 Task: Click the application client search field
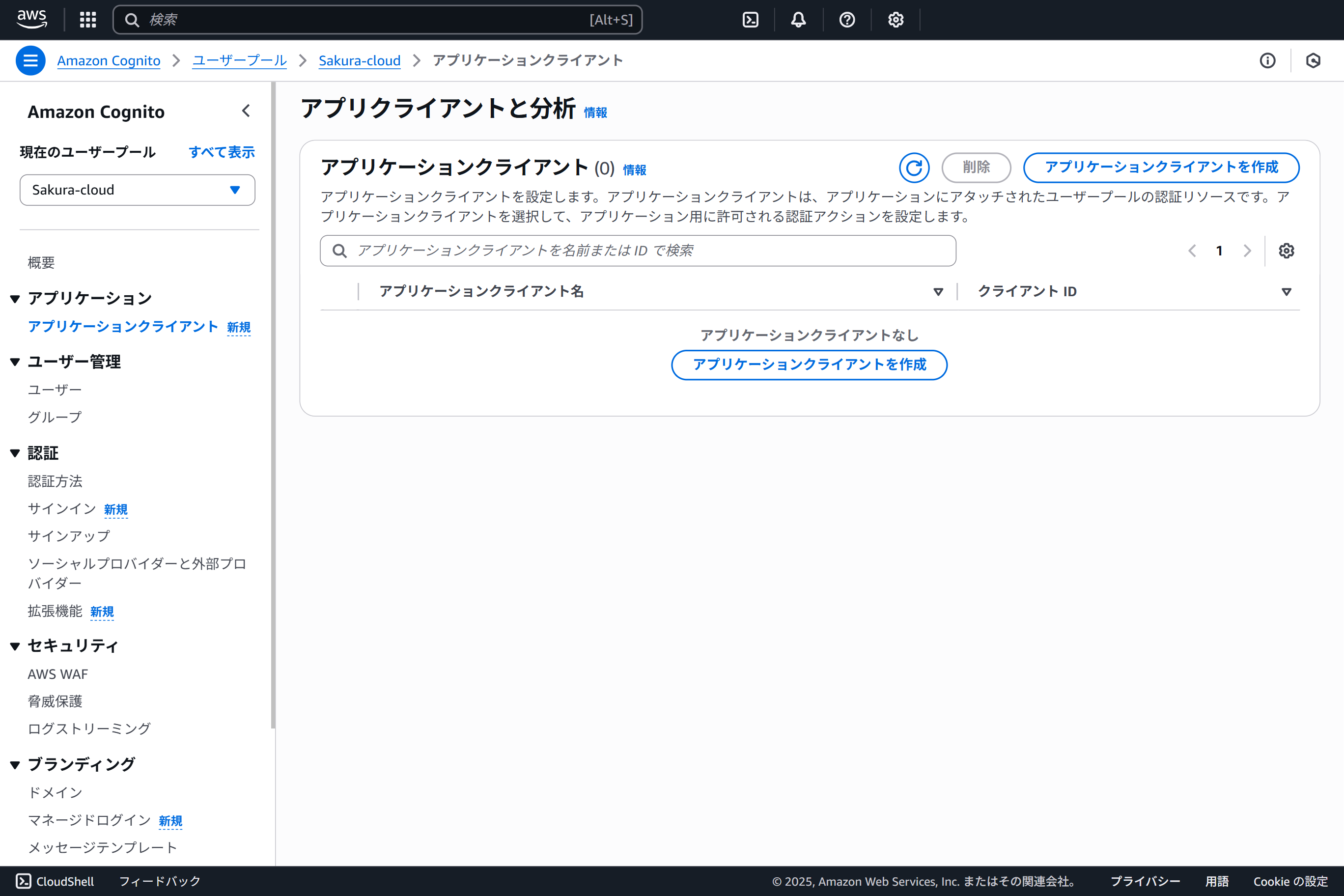(x=638, y=251)
